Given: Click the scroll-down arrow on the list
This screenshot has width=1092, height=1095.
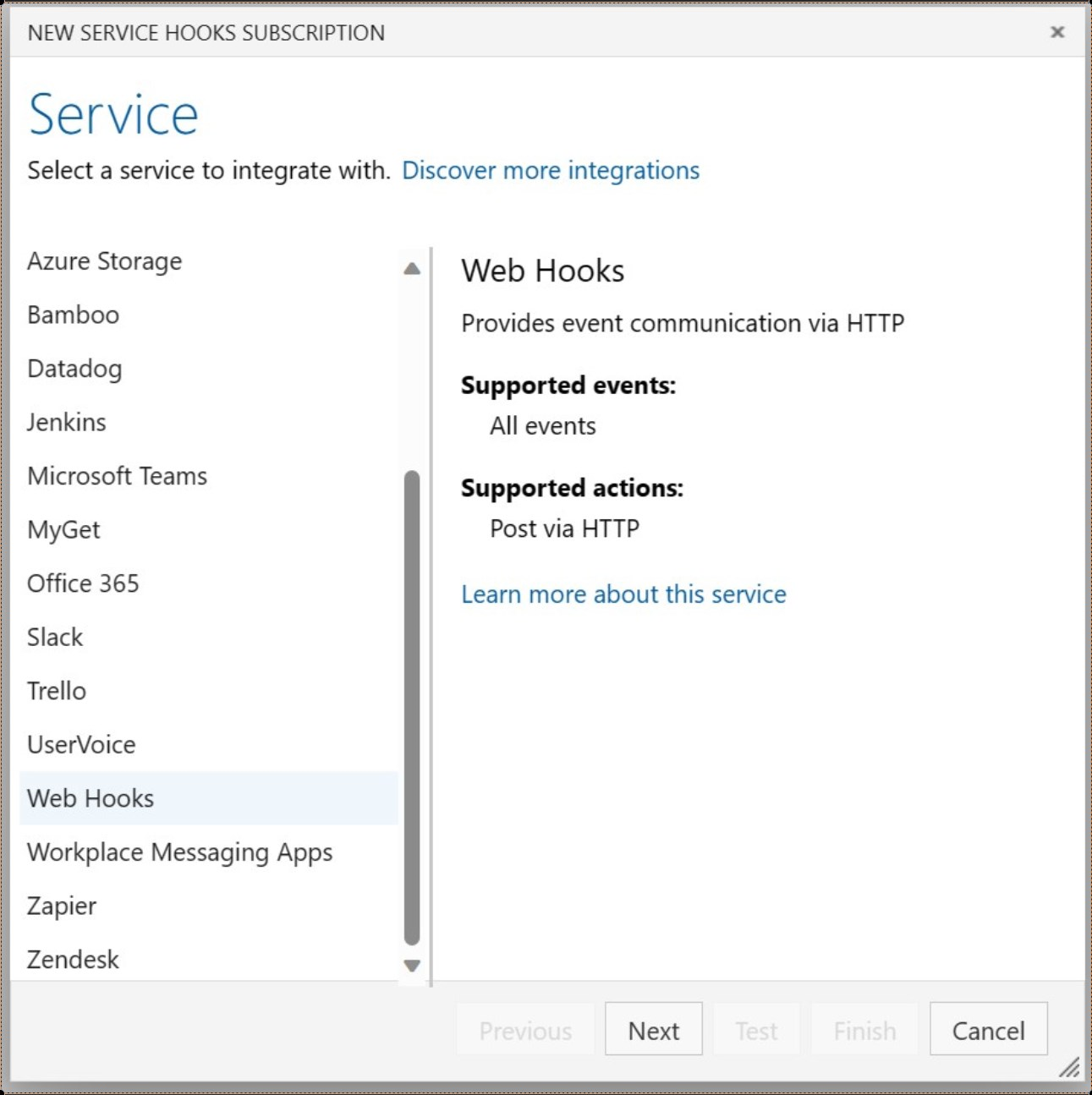Looking at the screenshot, I should click(412, 965).
